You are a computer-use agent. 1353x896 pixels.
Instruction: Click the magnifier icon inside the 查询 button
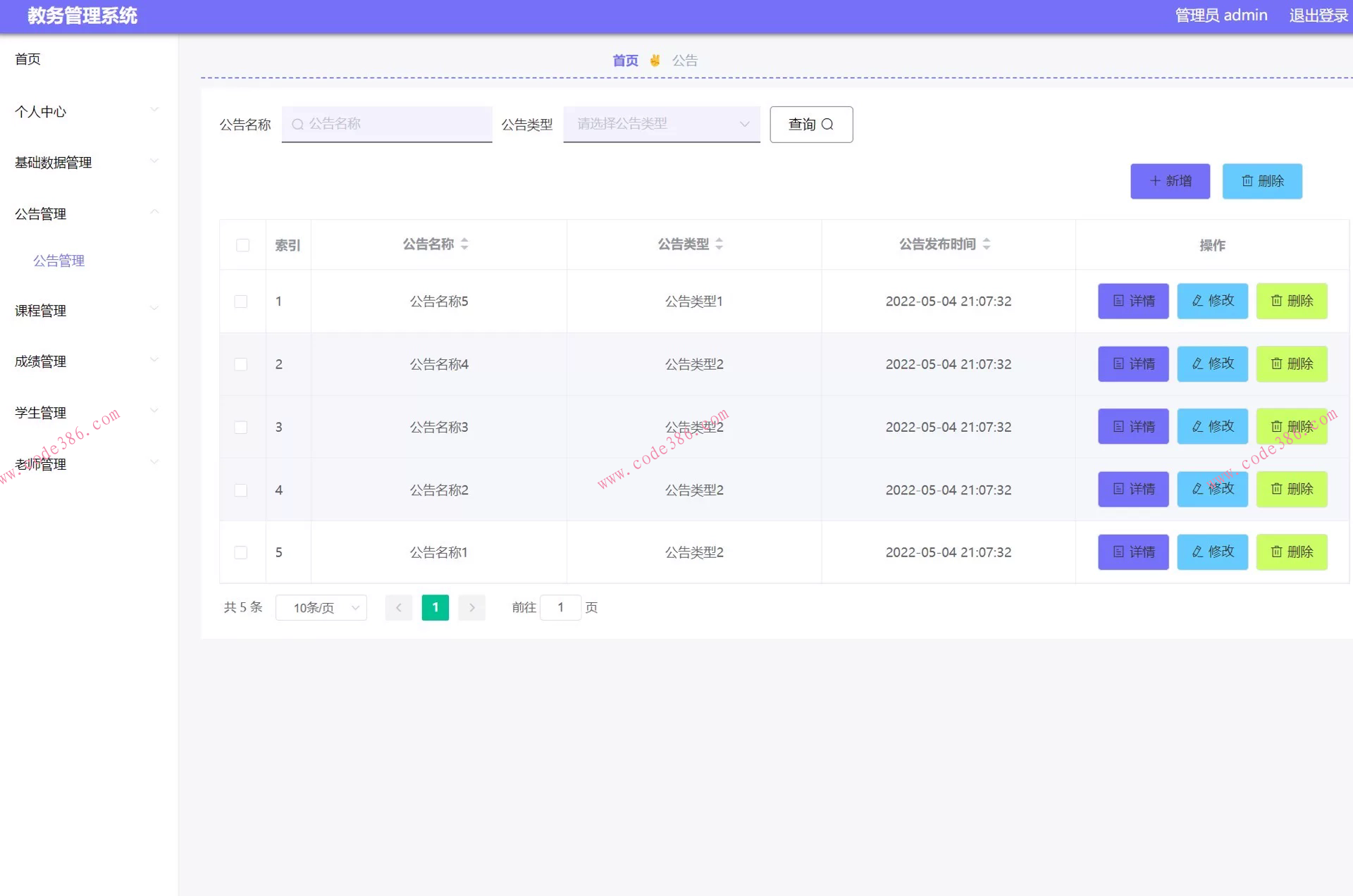coord(829,125)
